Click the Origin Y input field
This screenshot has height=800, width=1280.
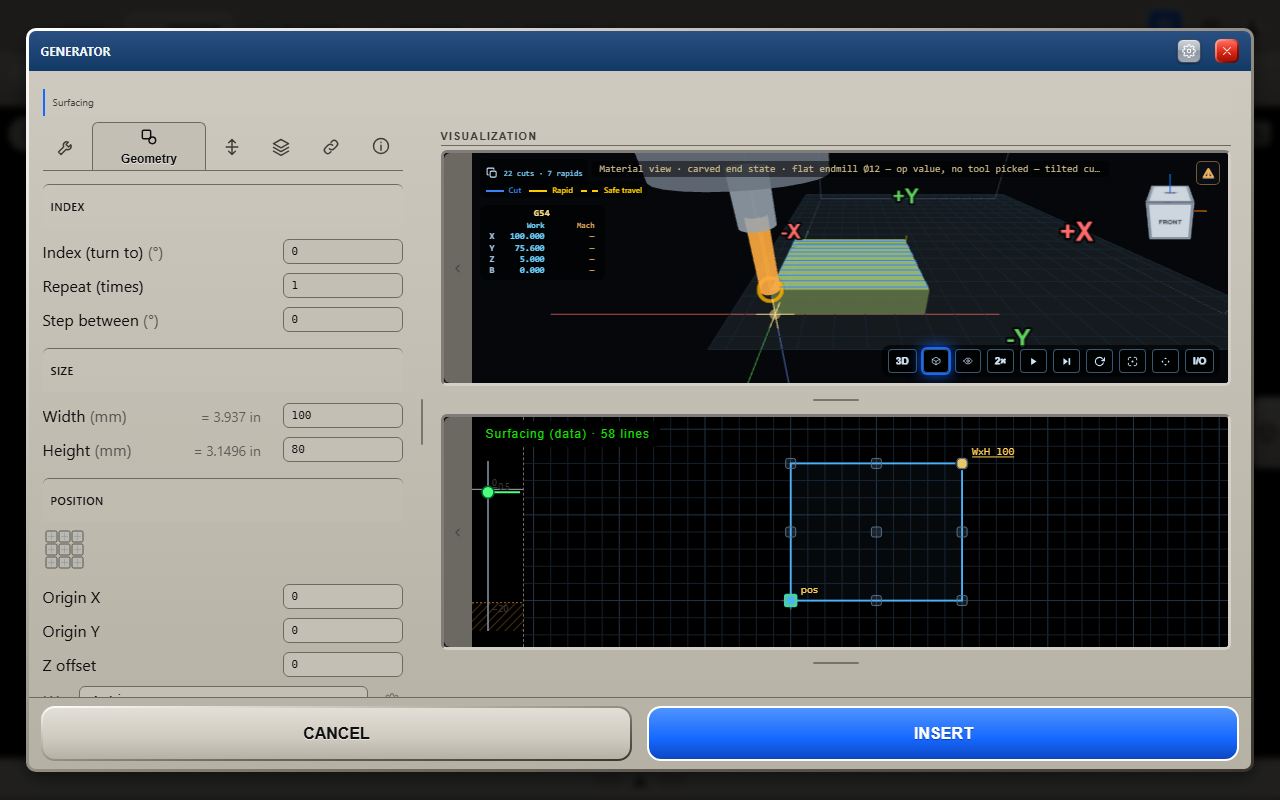[343, 631]
